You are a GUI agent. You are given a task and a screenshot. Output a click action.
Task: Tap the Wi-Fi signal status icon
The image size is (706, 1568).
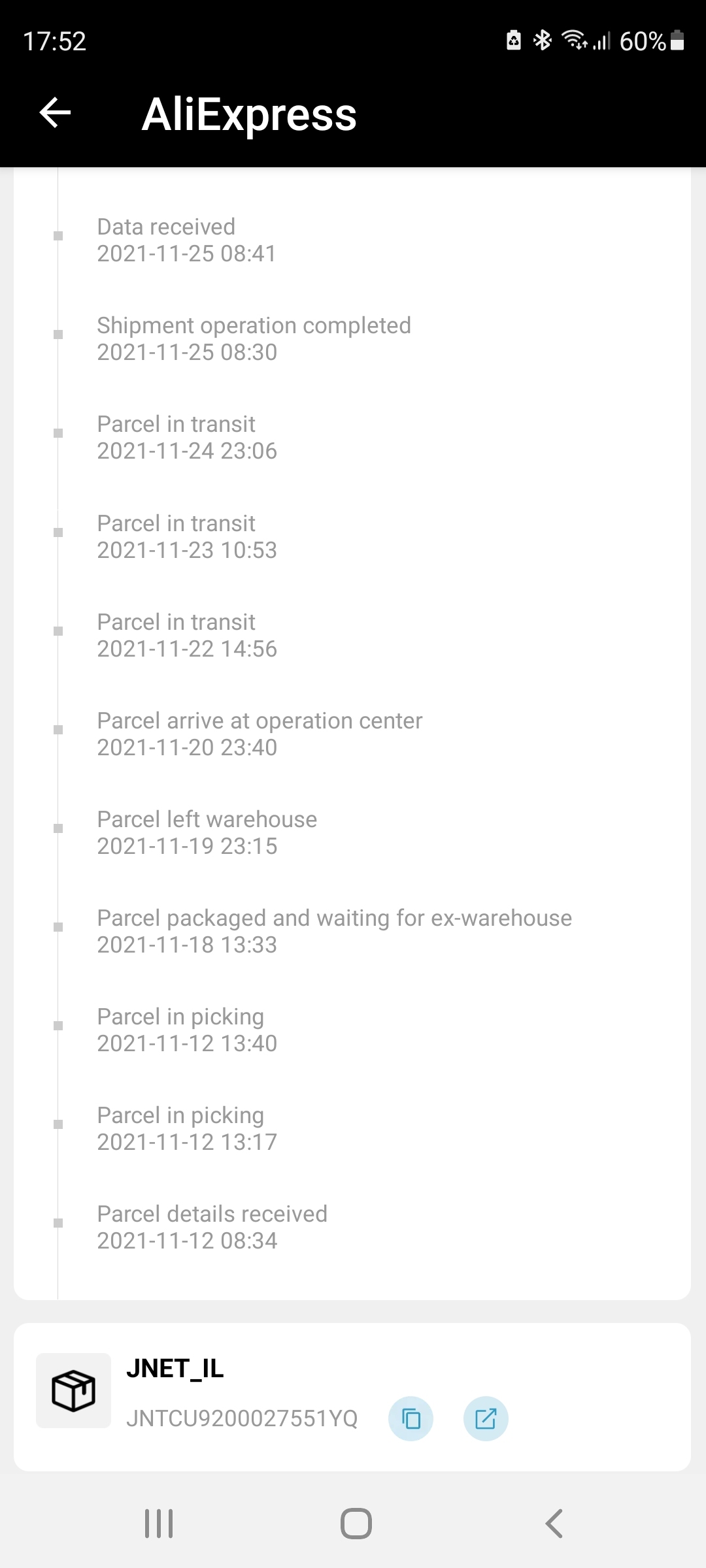pos(575,41)
